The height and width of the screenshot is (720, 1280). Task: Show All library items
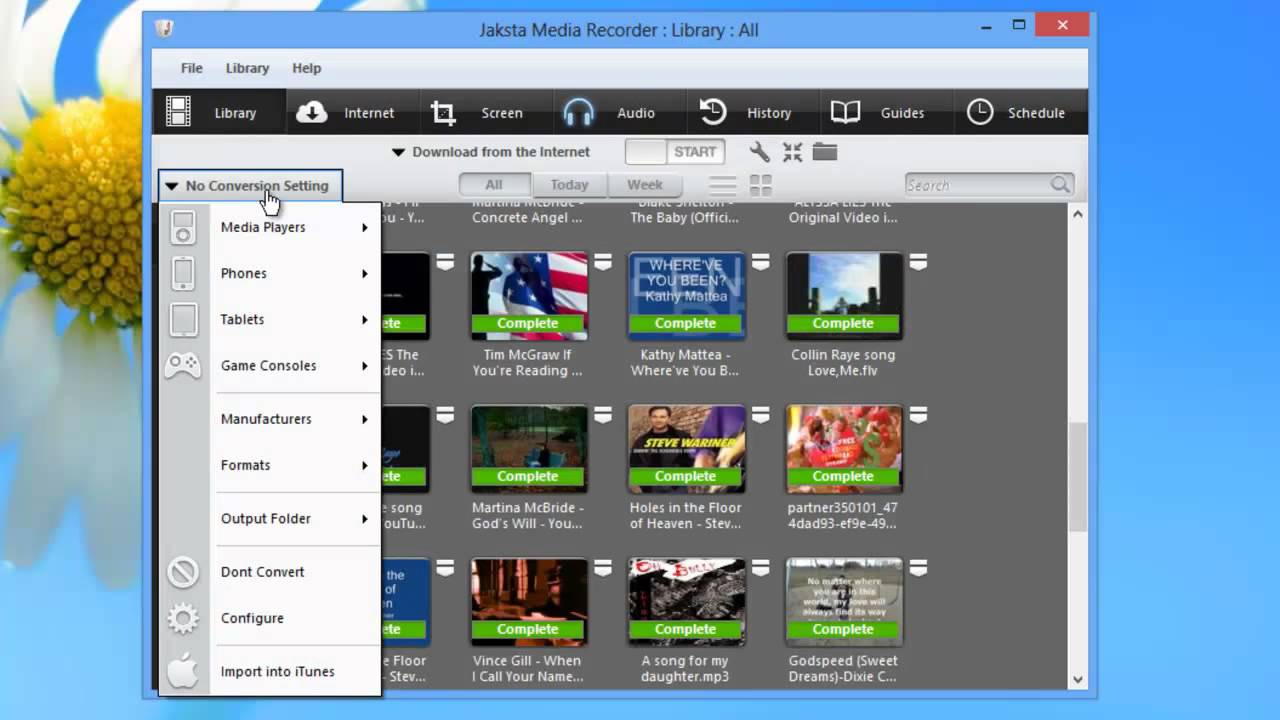coord(494,185)
